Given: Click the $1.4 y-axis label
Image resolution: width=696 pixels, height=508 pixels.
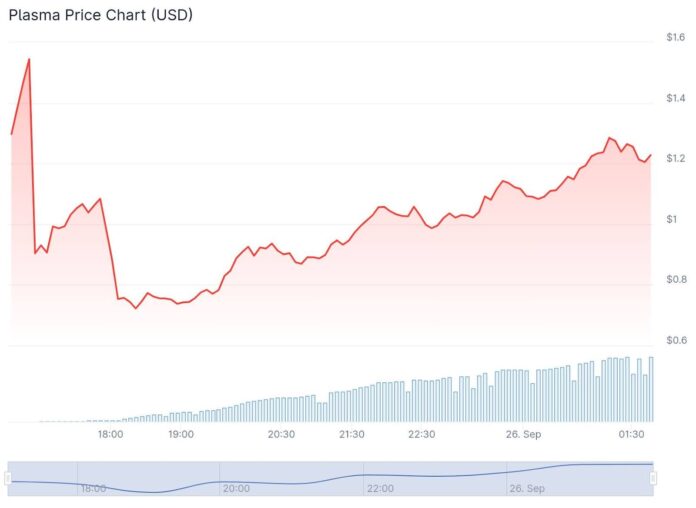Looking at the screenshot, I should 675,98.
